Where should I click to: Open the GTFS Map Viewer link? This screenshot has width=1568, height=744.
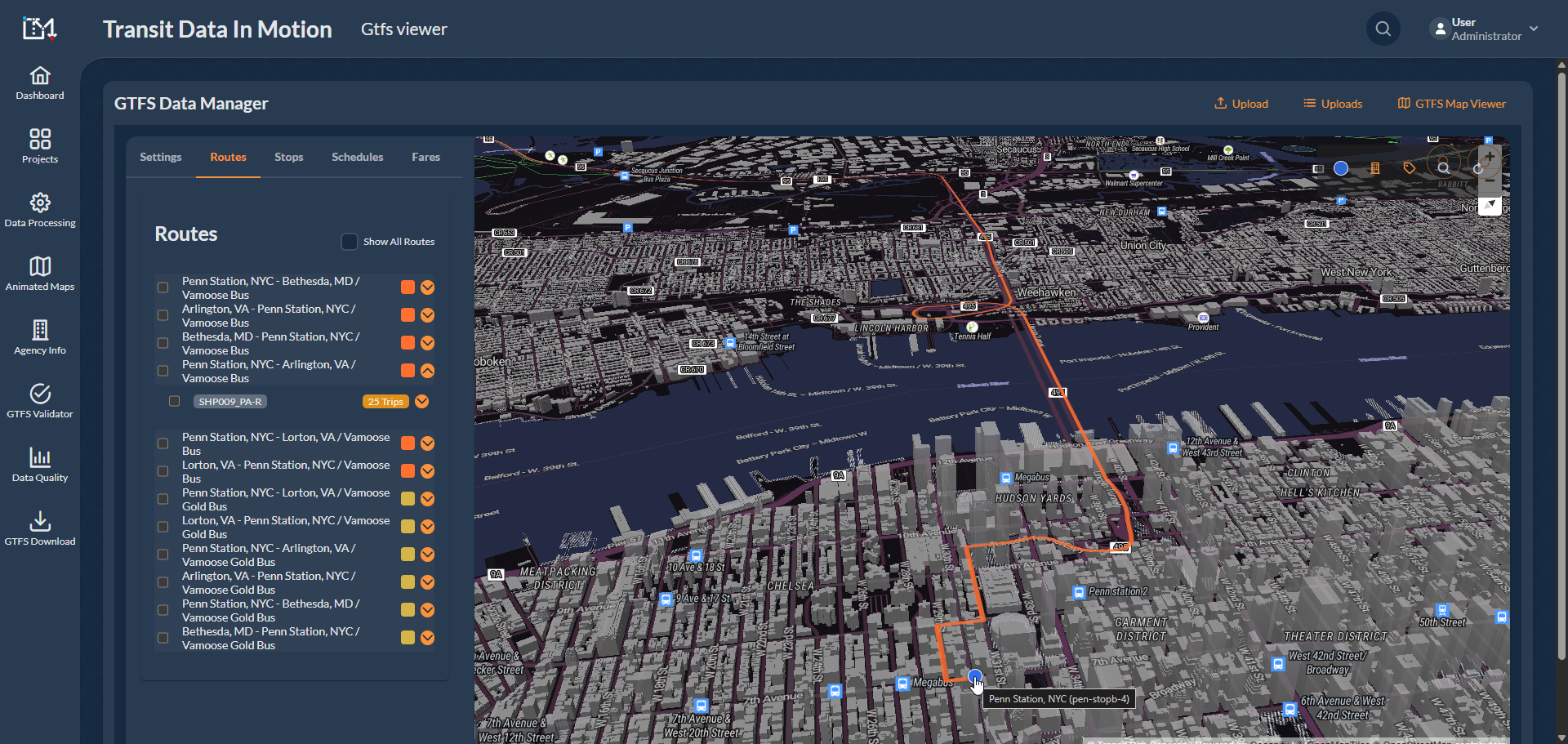click(x=1451, y=104)
